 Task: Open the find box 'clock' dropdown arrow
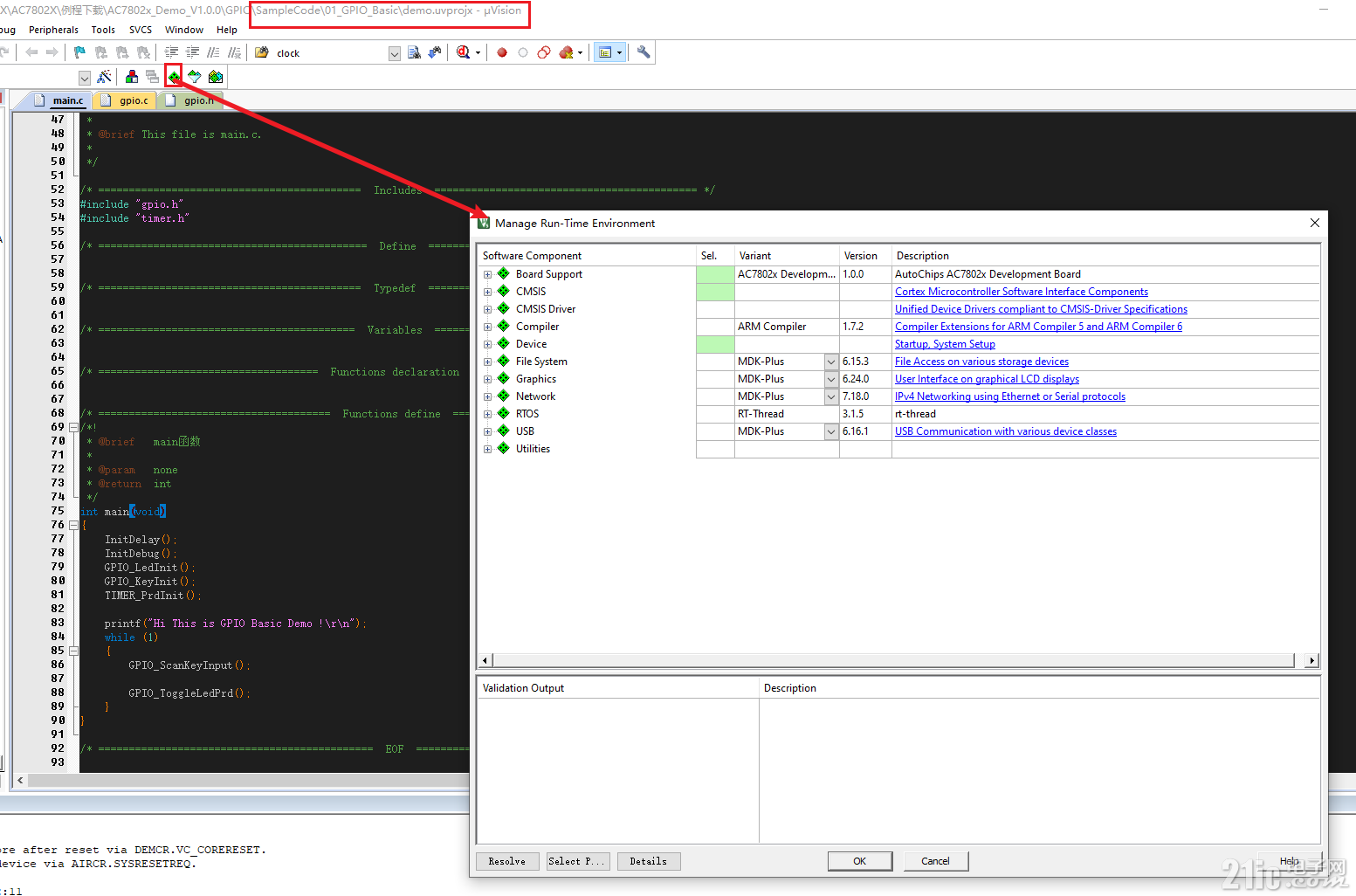tap(395, 53)
